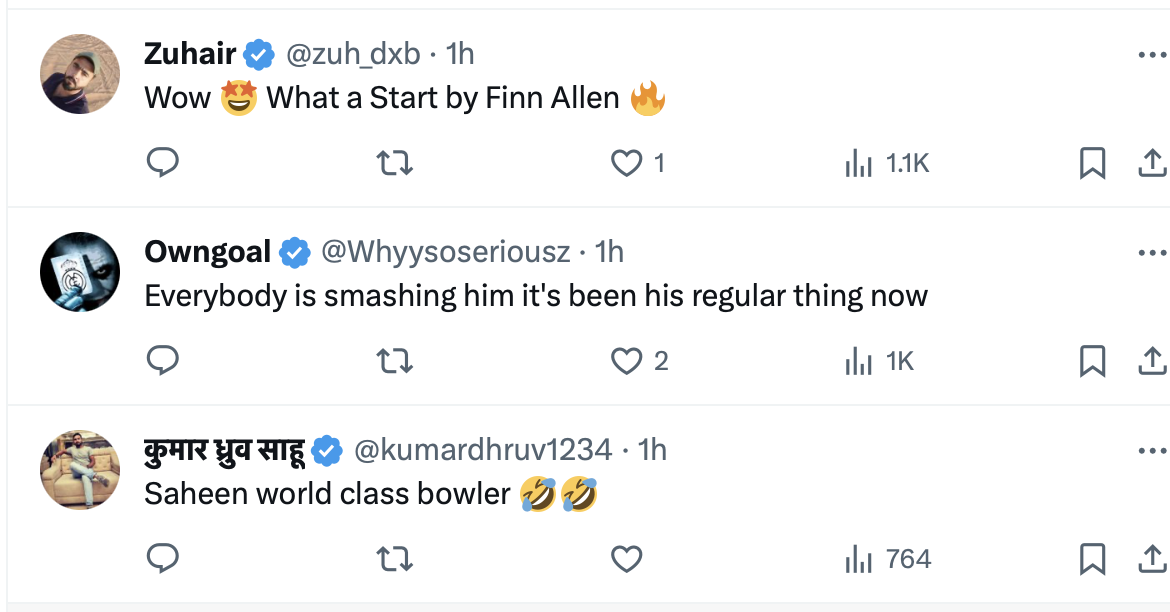This screenshot has height=612, width=1170.
Task: Open more options on Owngoal's tweet
Action: tap(1152, 253)
